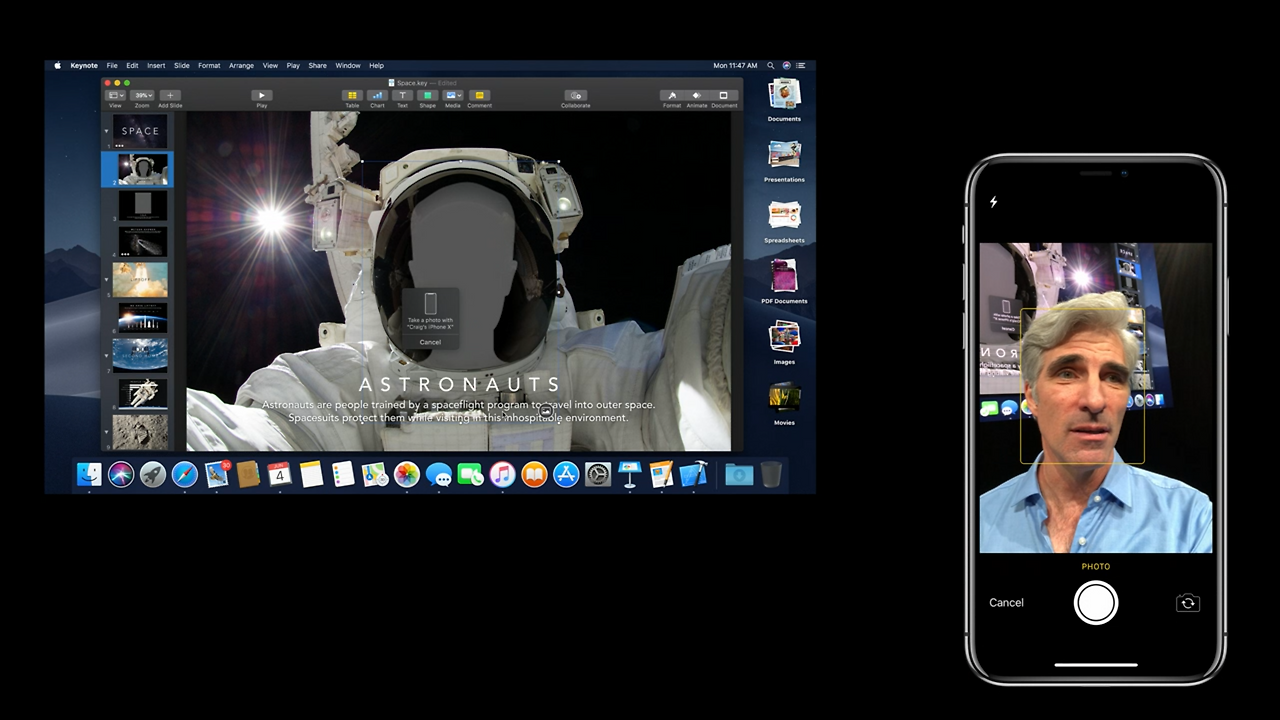1280x720 pixels.
Task: Open Messages from the Dock
Action: pyautogui.click(x=439, y=474)
